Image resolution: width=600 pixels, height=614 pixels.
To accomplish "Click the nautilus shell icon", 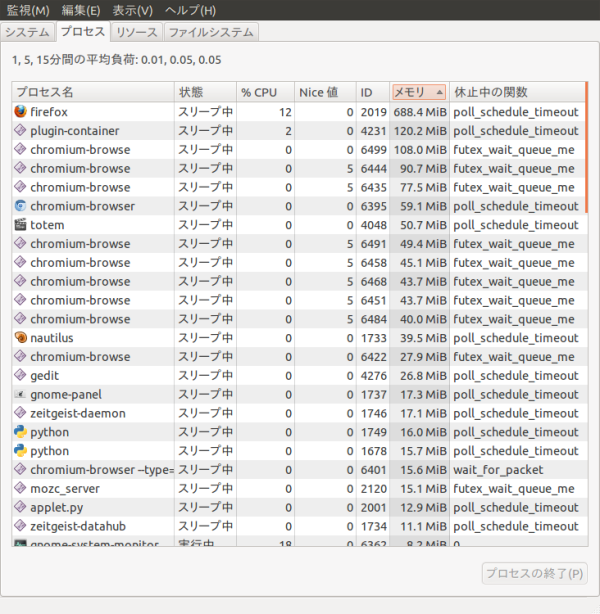I will click(x=20, y=338).
